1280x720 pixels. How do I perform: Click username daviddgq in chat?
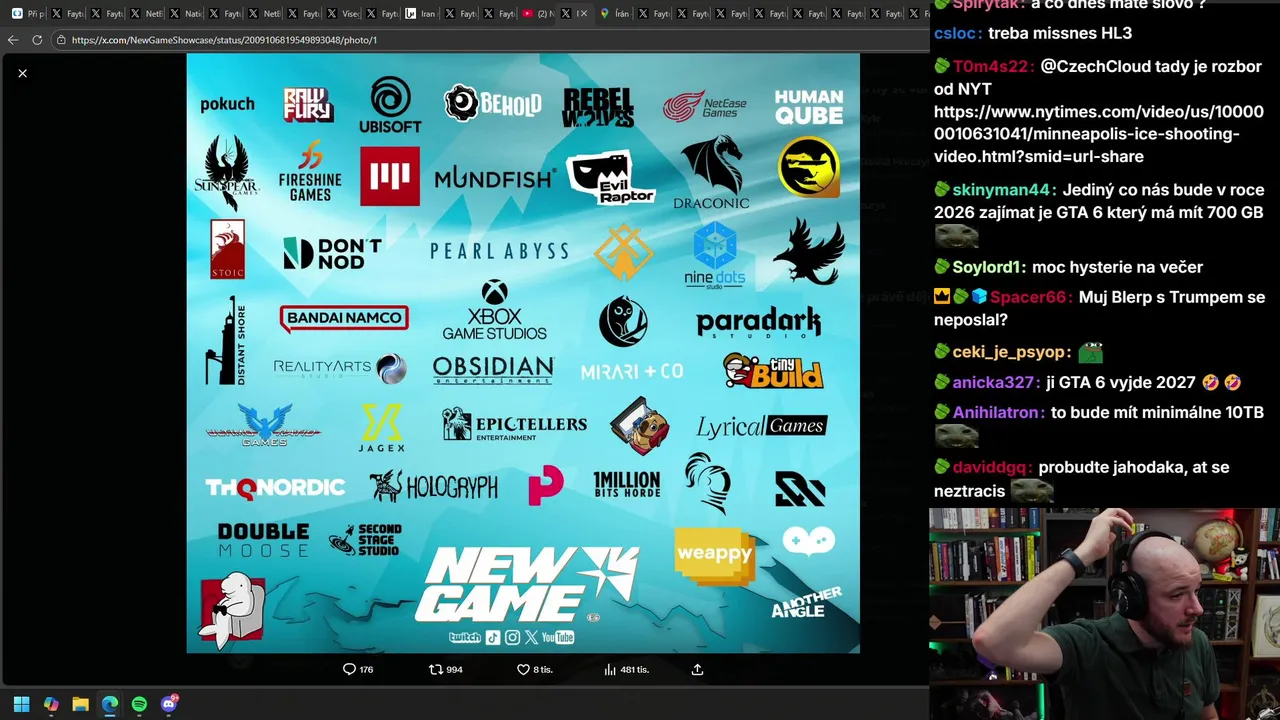click(x=992, y=468)
